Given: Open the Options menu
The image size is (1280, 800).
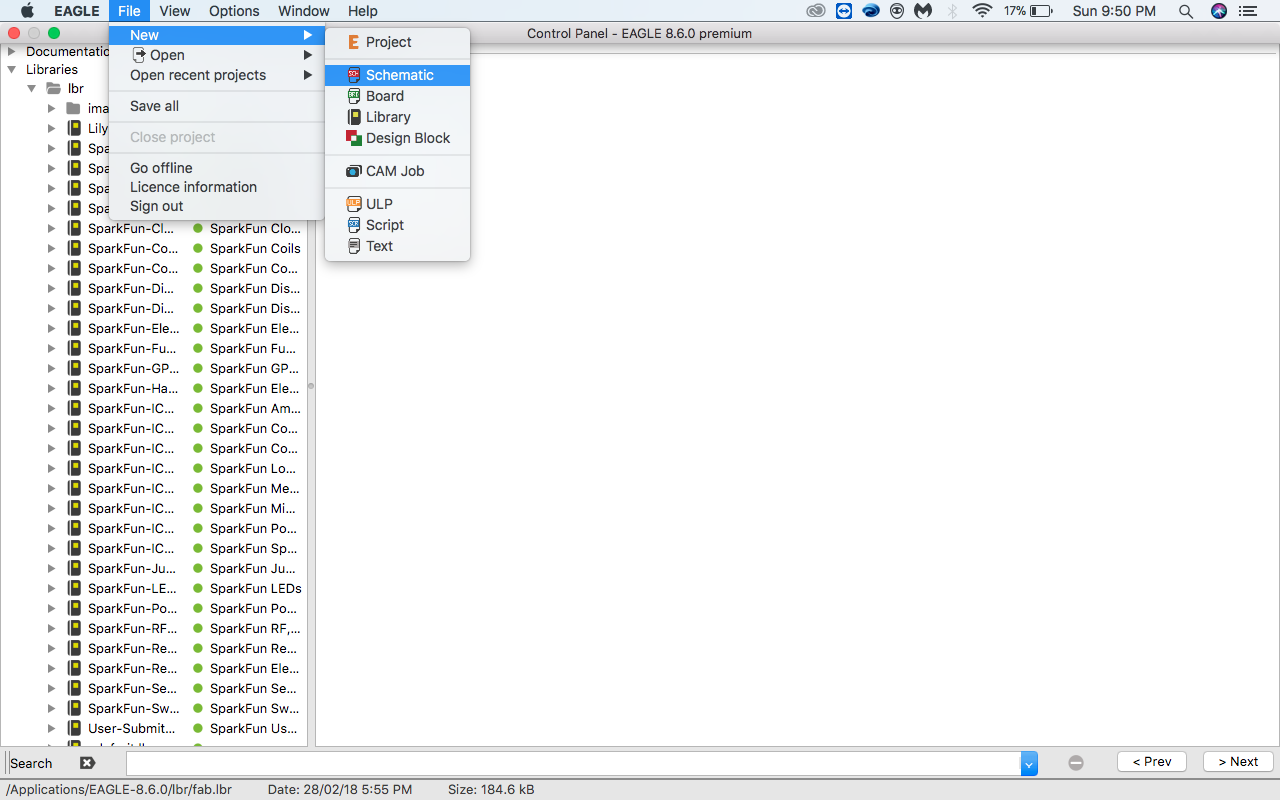Looking at the screenshot, I should coord(234,11).
